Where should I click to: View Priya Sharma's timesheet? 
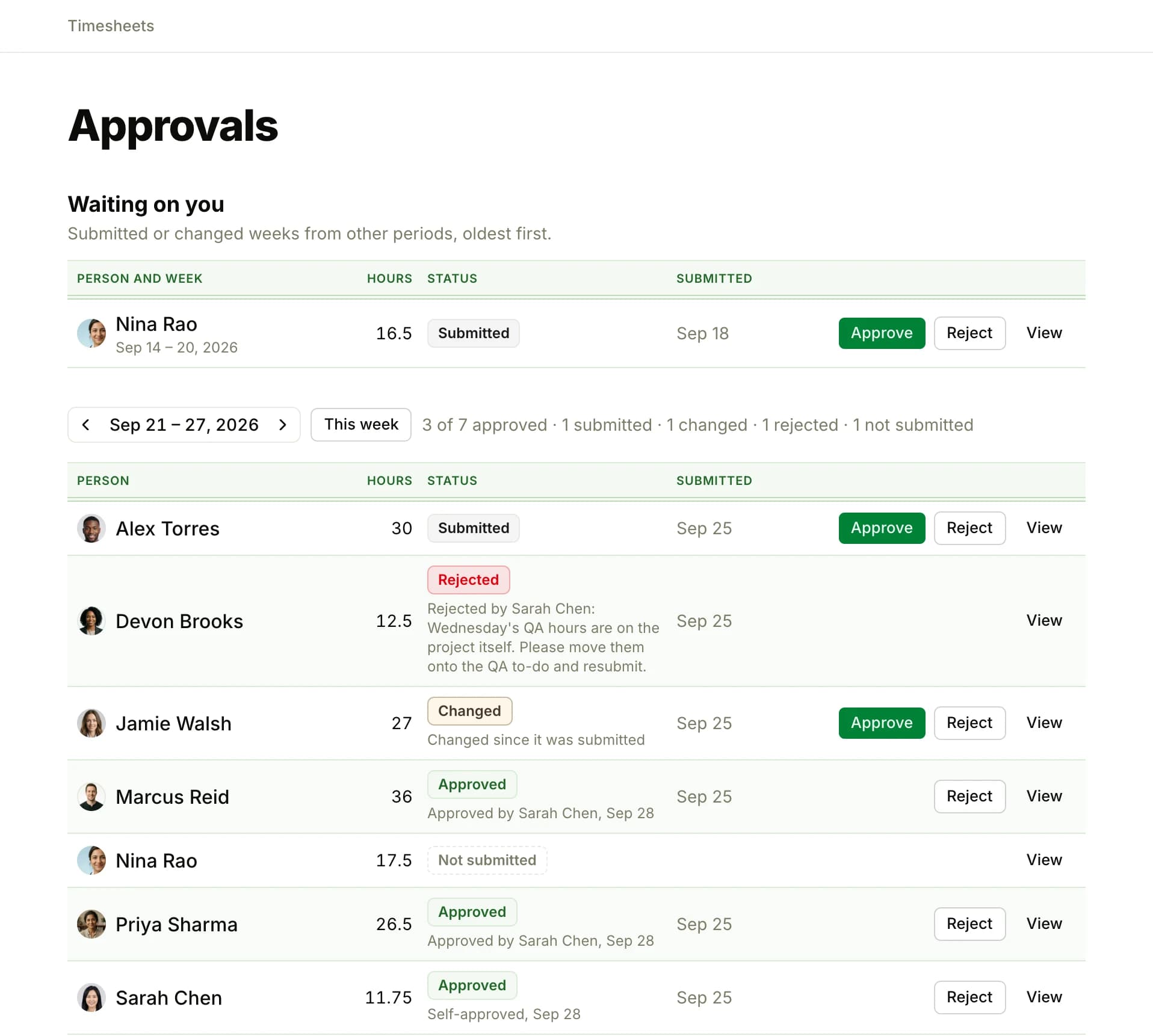pos(1044,924)
